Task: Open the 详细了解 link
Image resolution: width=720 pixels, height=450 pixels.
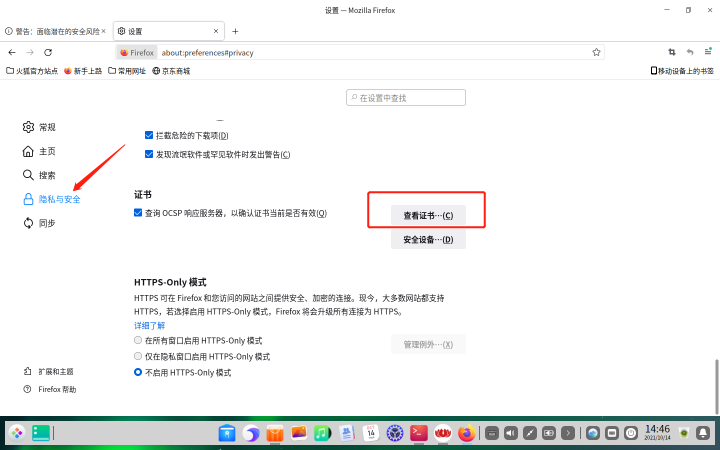Action: 149,326
